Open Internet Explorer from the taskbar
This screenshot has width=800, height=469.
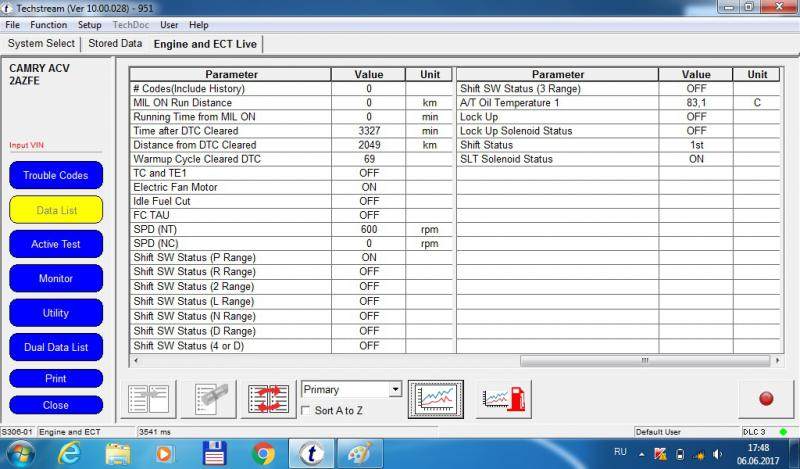pos(69,453)
